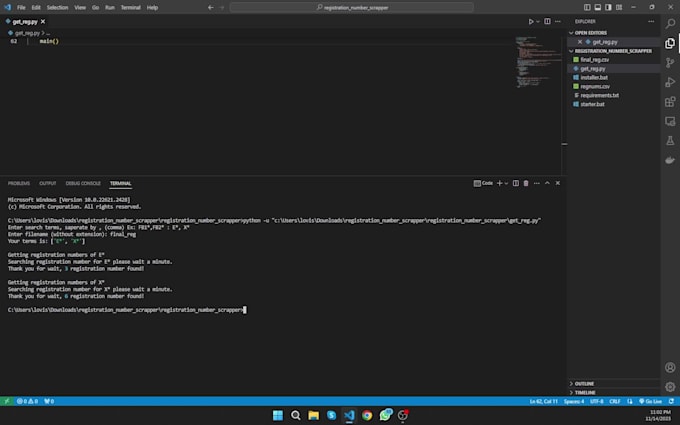Open the Go menu
Screen dimensions: 680x425
95,7
